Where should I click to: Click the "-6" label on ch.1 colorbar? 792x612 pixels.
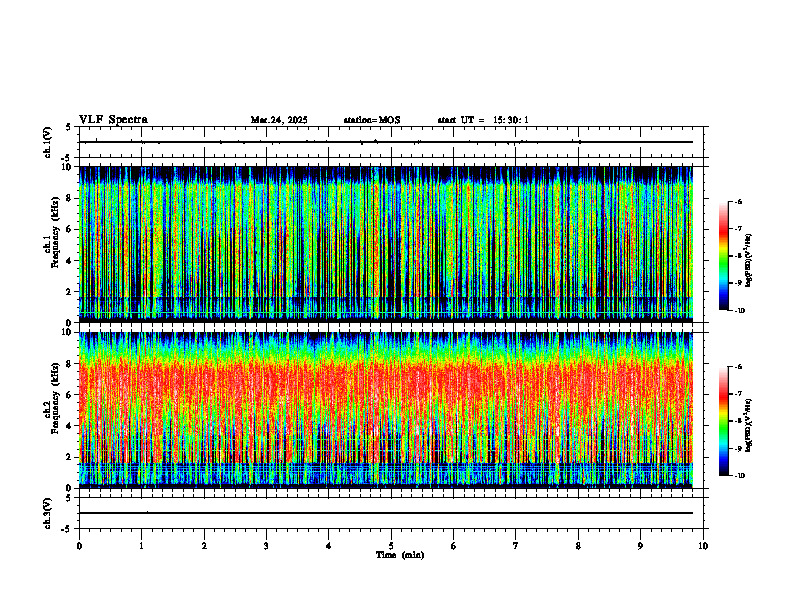[739, 202]
